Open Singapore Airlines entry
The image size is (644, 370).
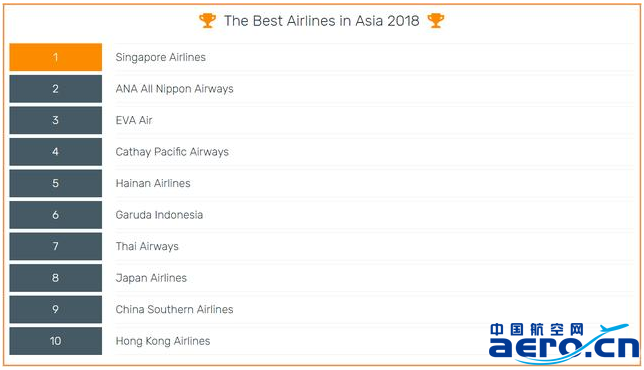[161, 57]
